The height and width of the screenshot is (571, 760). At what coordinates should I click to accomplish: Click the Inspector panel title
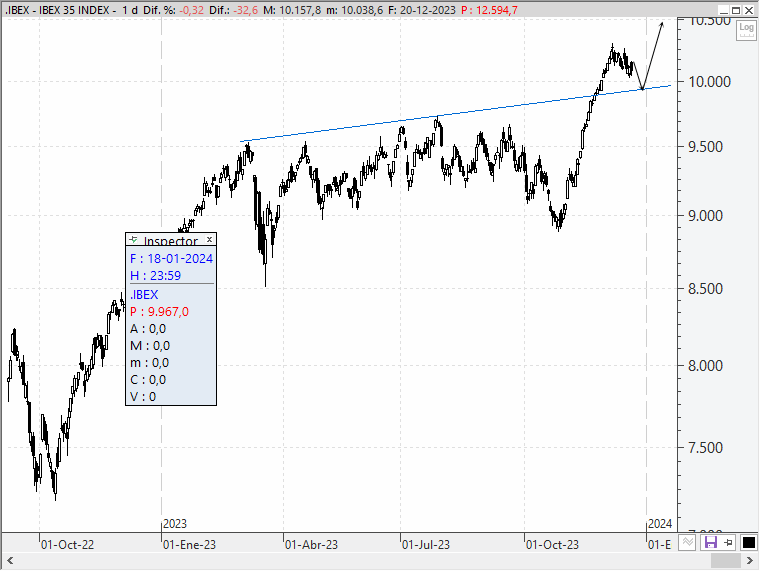pos(171,241)
